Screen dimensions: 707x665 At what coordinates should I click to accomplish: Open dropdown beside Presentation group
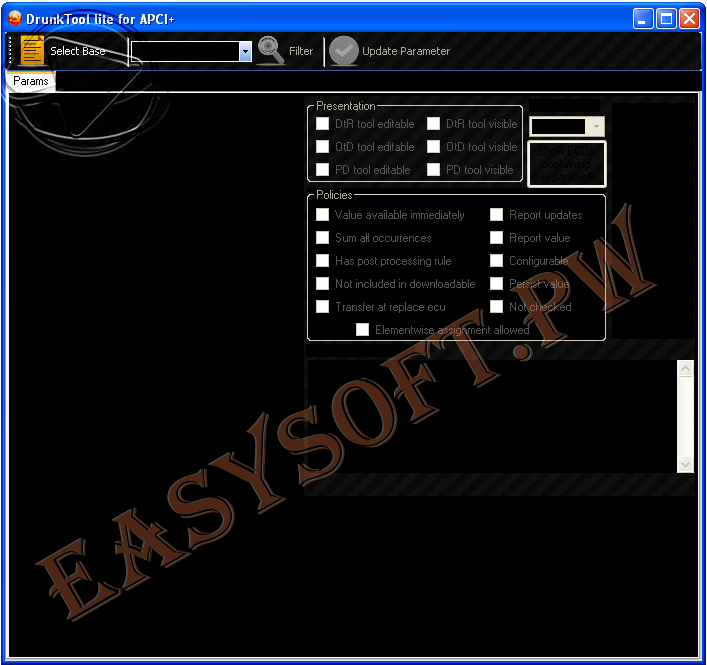click(x=596, y=127)
